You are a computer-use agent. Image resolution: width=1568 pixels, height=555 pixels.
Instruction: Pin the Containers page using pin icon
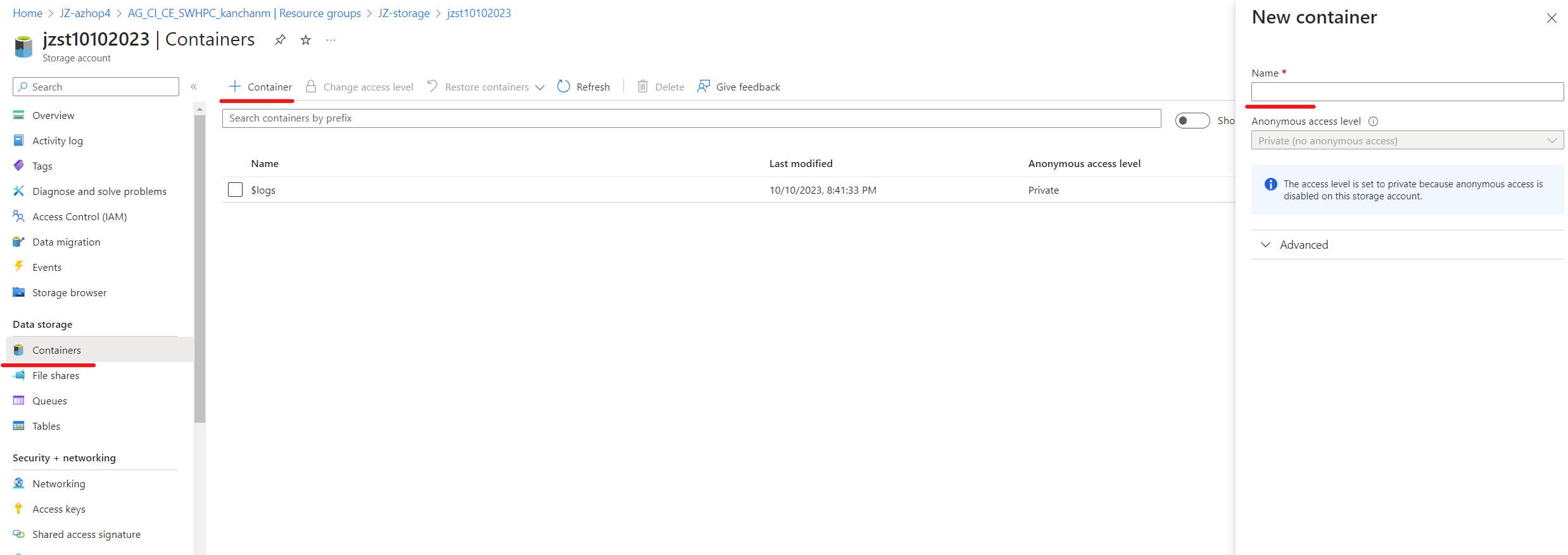pos(280,40)
